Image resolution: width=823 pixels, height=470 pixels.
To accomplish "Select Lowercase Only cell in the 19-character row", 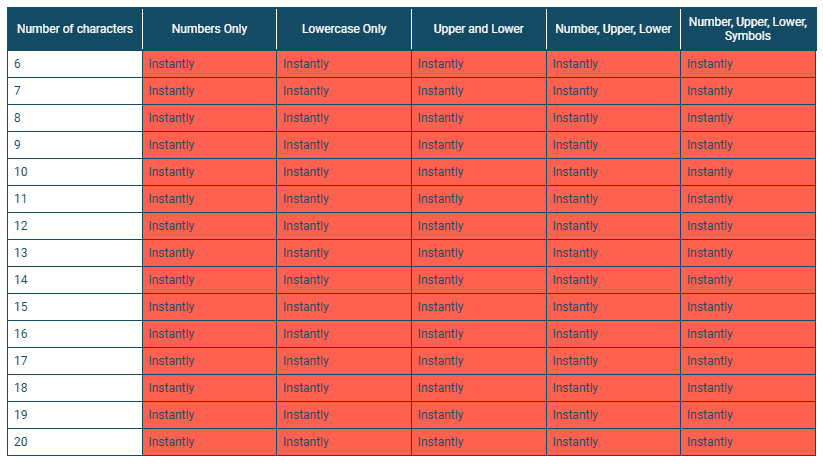I will [x=344, y=415].
